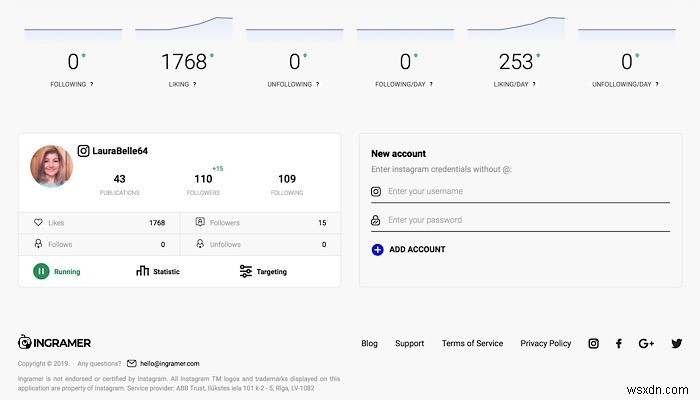Open the Support footer link
The height and width of the screenshot is (400, 700).
(x=409, y=343)
